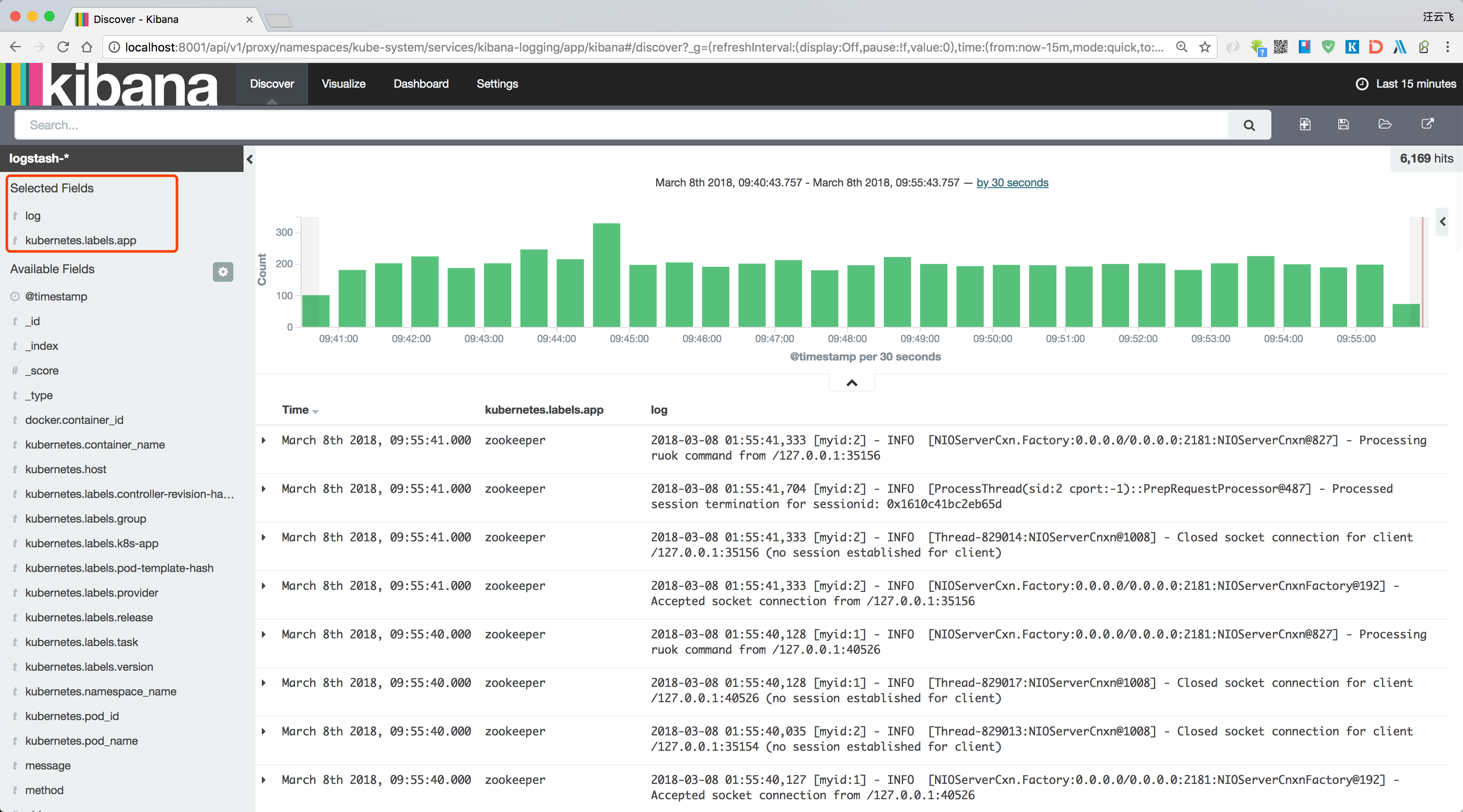Viewport: 1463px width, 812px height.
Task: Click the Save Search icon
Action: click(1343, 124)
